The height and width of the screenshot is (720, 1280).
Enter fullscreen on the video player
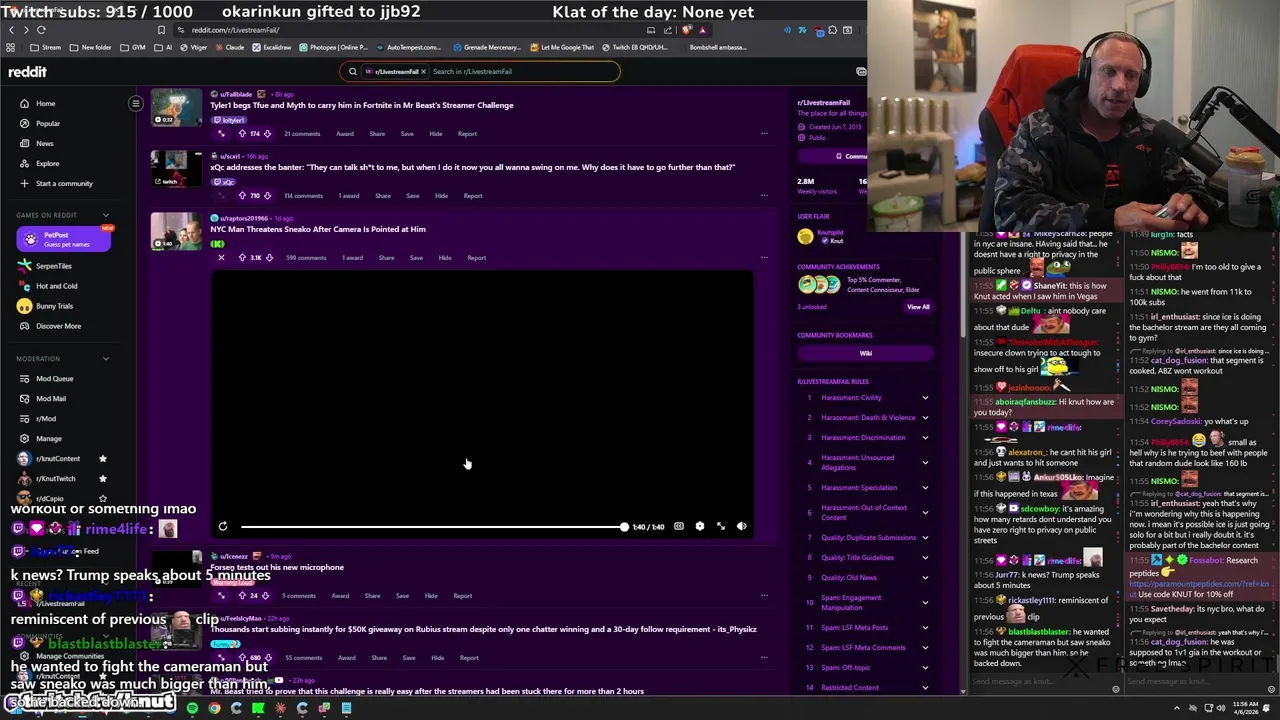point(721,526)
